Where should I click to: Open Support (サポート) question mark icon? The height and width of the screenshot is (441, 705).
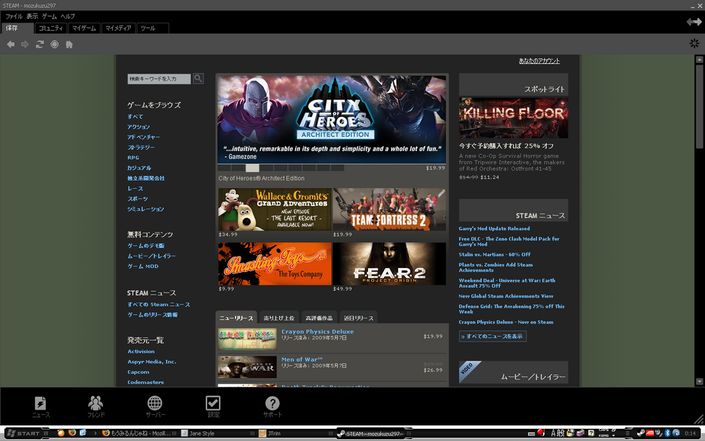tap(272, 406)
